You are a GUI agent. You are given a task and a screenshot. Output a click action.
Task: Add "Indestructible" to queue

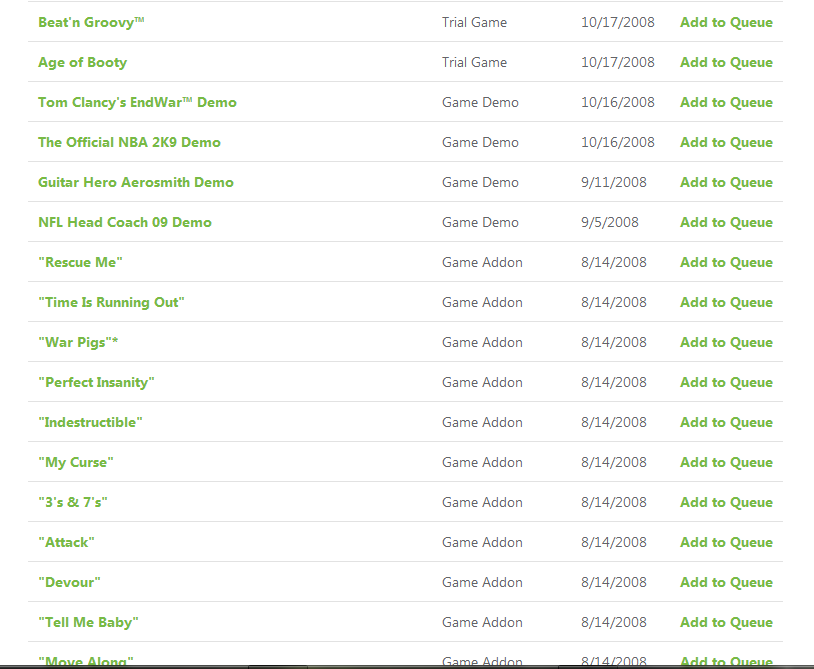[726, 422]
